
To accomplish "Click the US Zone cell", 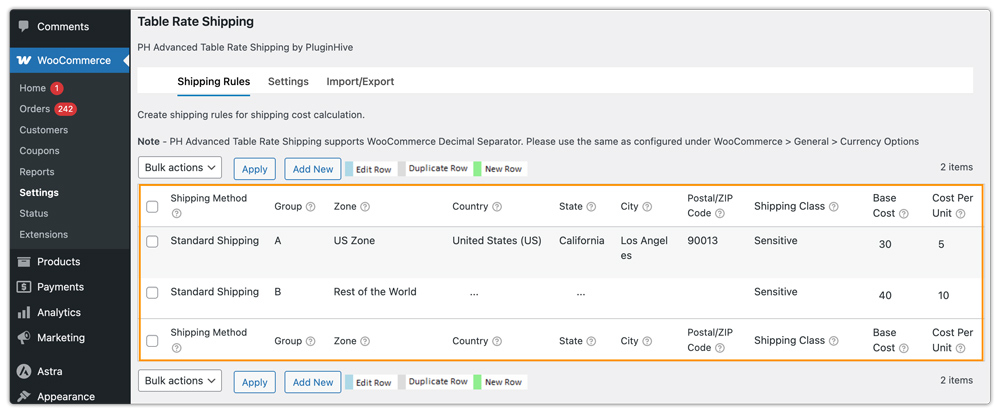I will [355, 241].
